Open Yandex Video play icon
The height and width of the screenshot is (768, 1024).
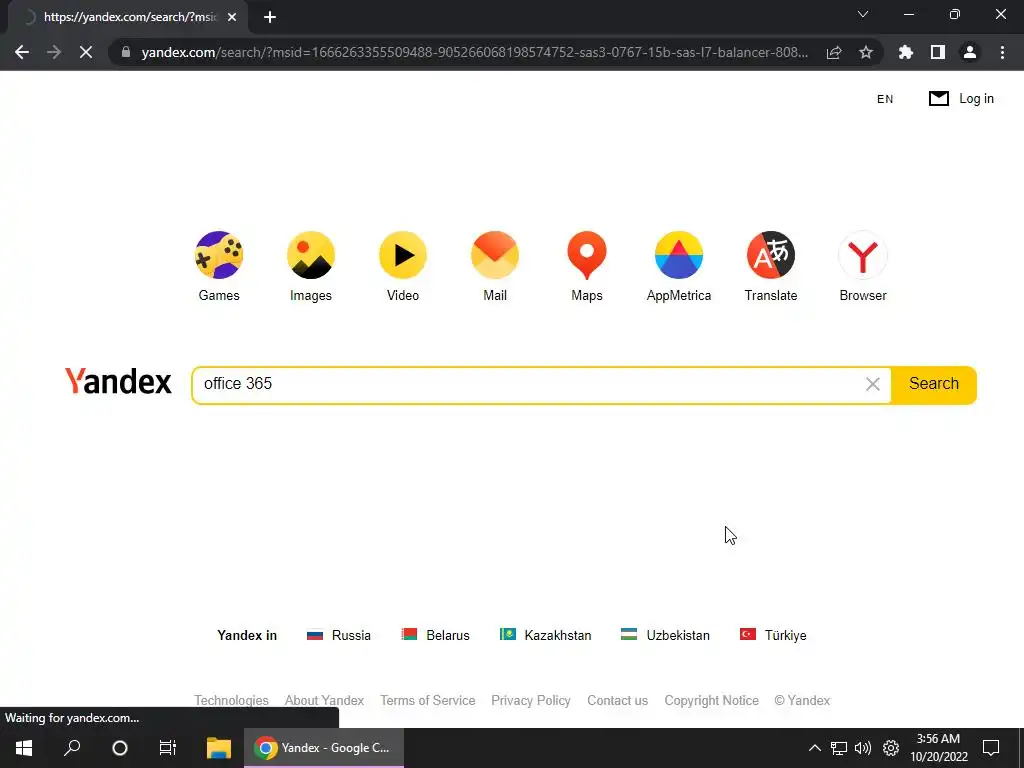click(x=403, y=255)
